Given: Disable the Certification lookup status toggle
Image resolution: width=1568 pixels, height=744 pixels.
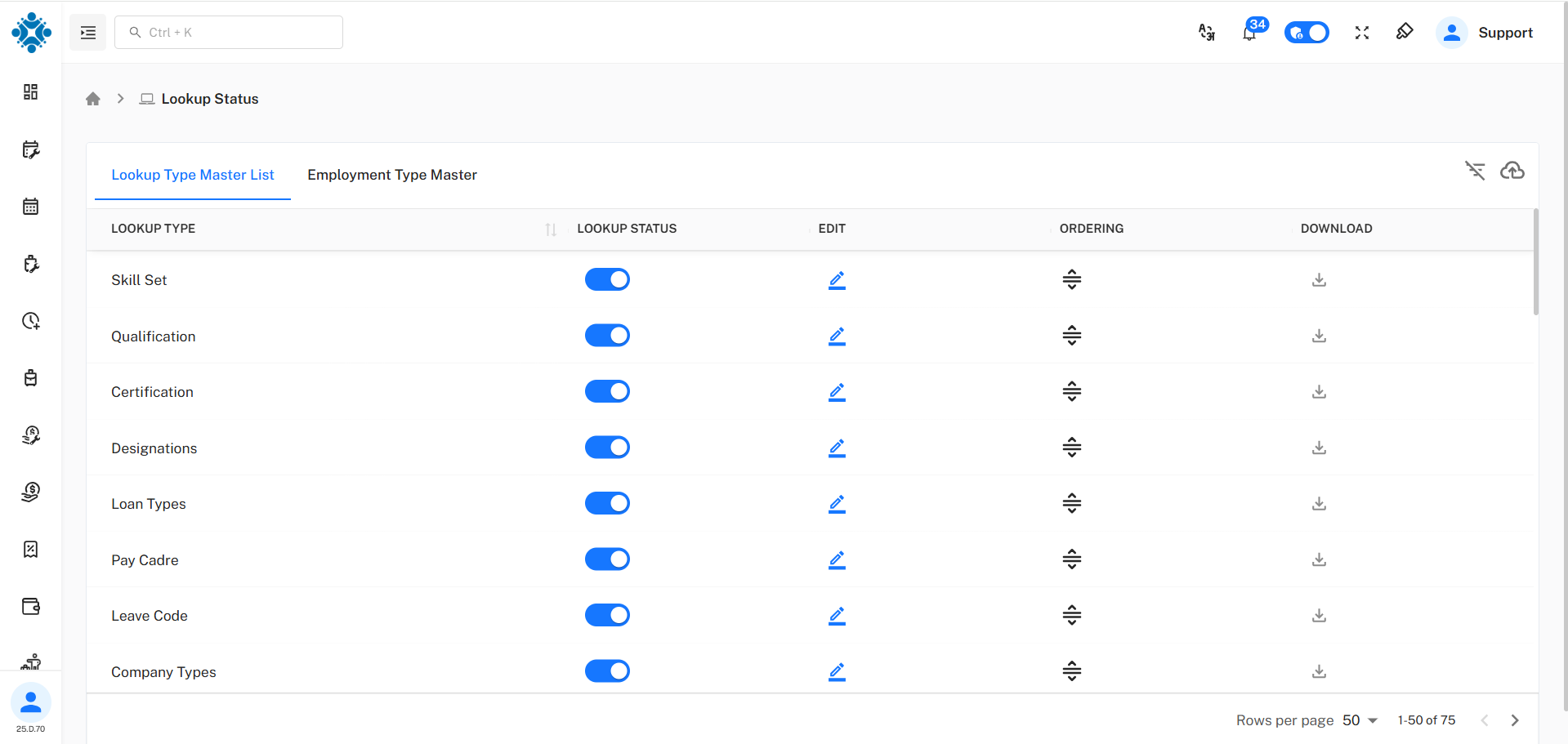Looking at the screenshot, I should click(607, 391).
